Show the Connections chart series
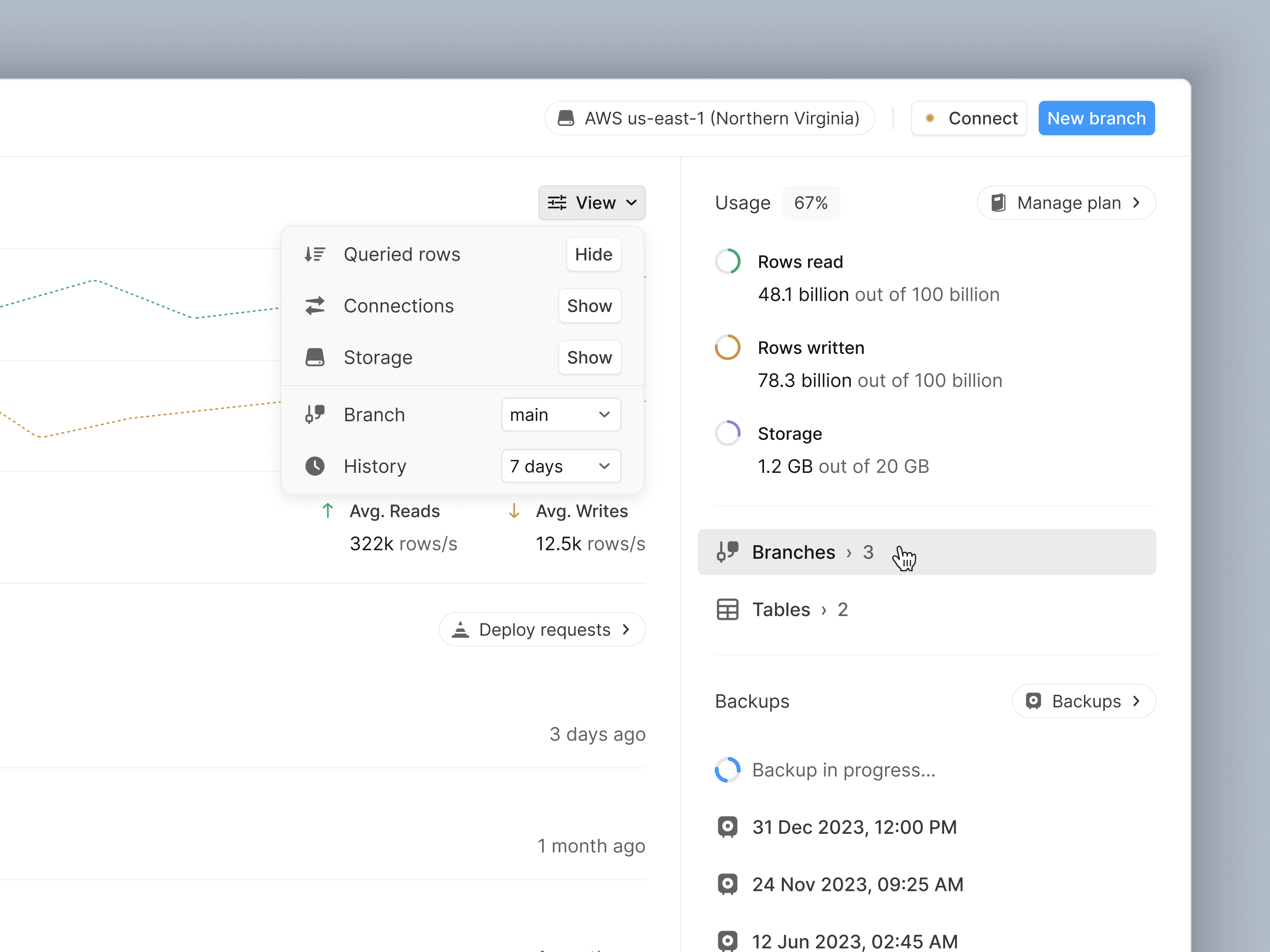The image size is (1270, 952). (590, 306)
